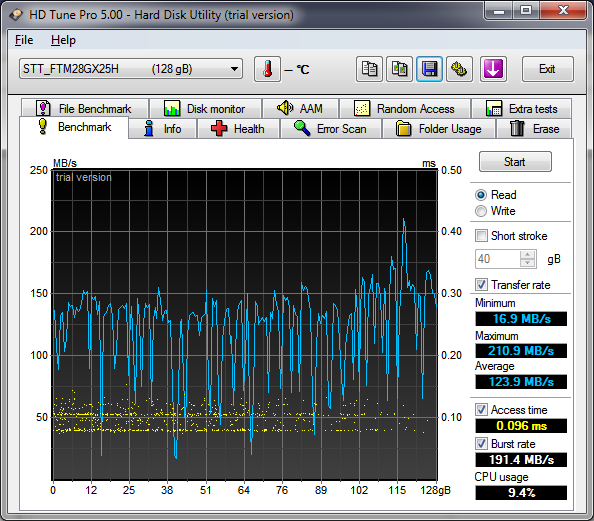594x521 pixels.
Task: Click the short stroke gB input field
Action: coord(498,259)
